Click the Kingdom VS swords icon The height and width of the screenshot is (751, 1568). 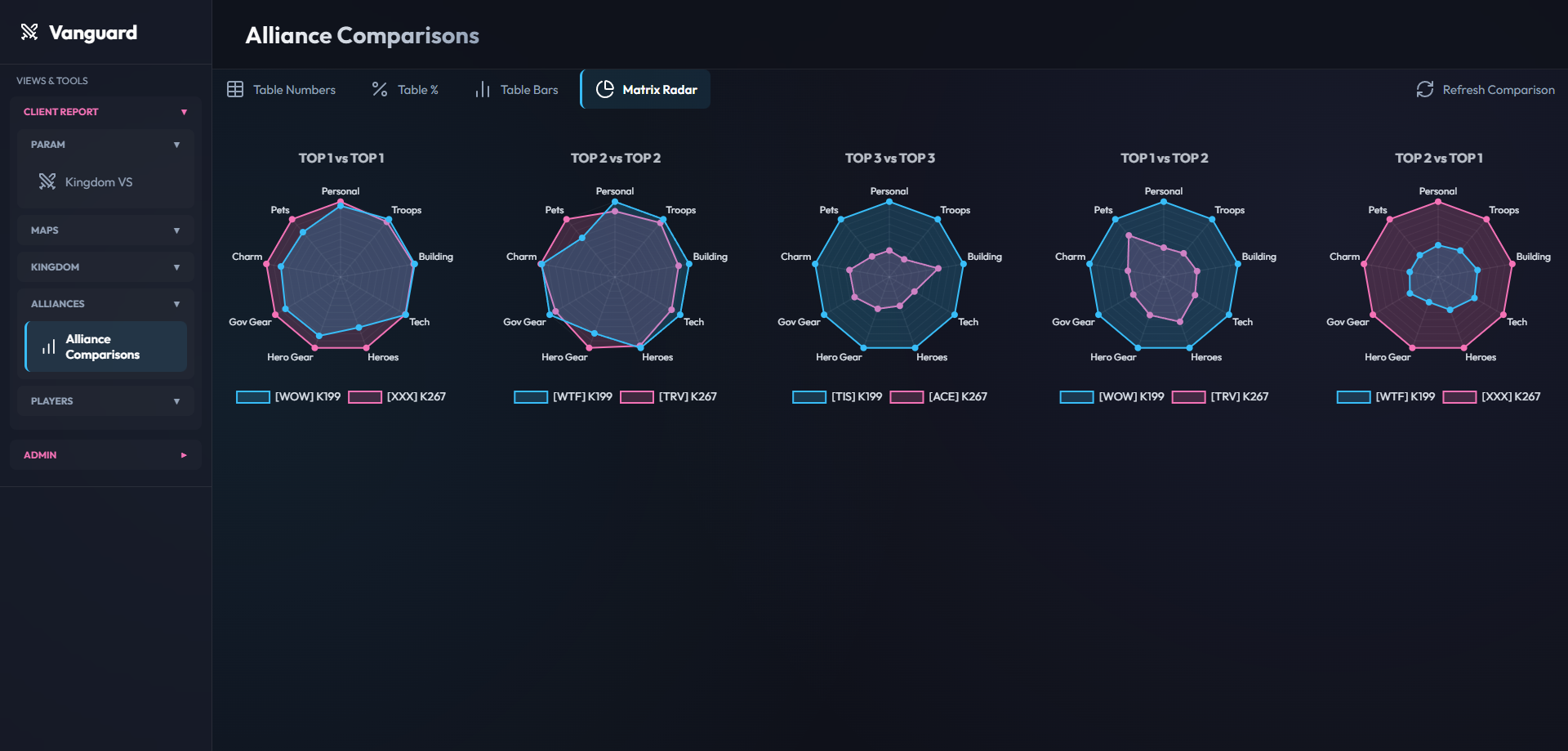[x=47, y=181]
